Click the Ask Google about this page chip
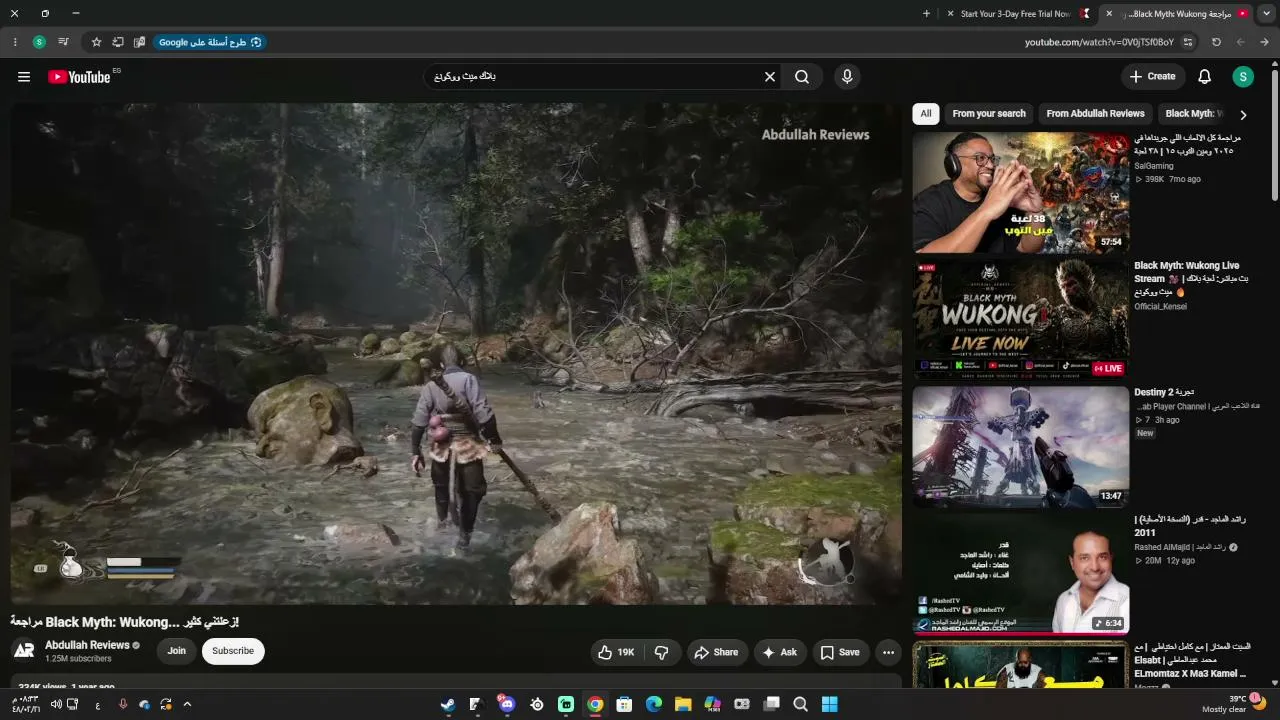 208,42
